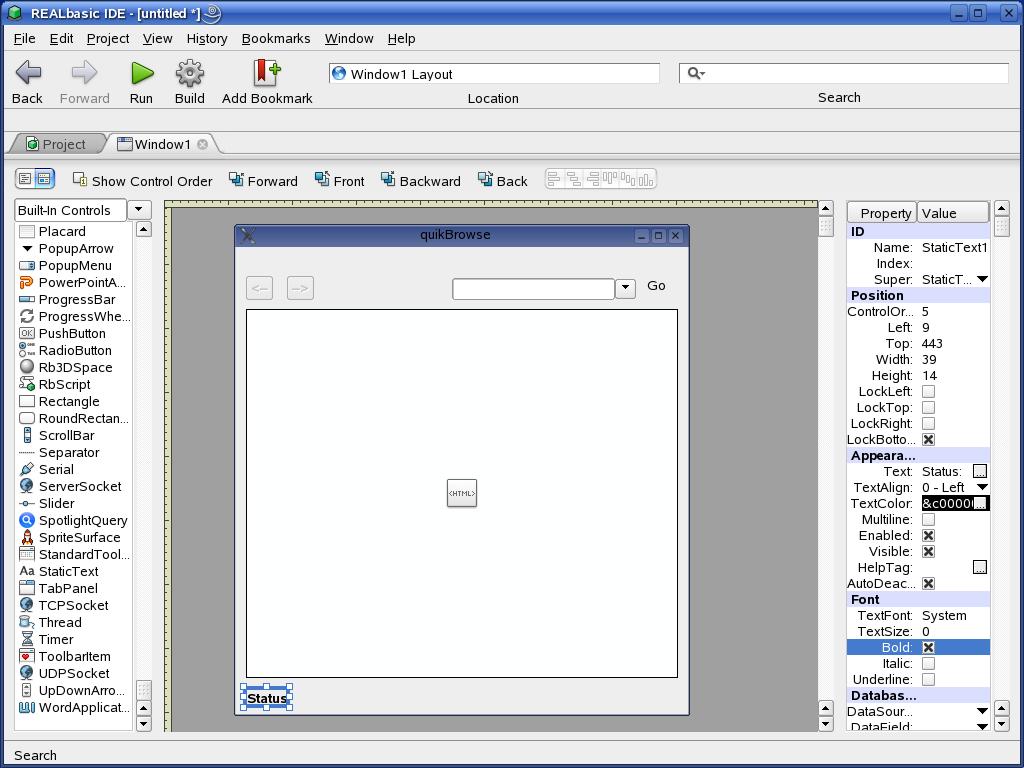Open the TextAlign dropdown

coord(982,487)
